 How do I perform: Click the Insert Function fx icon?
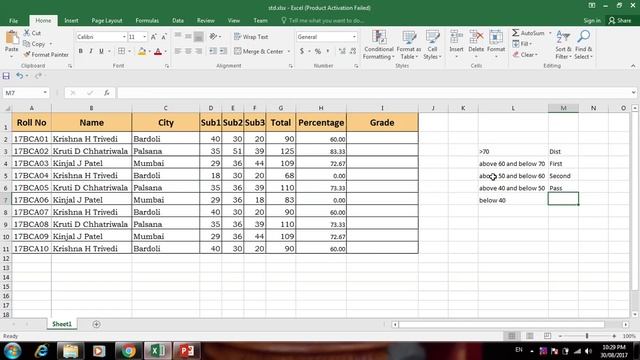[x=107, y=93]
